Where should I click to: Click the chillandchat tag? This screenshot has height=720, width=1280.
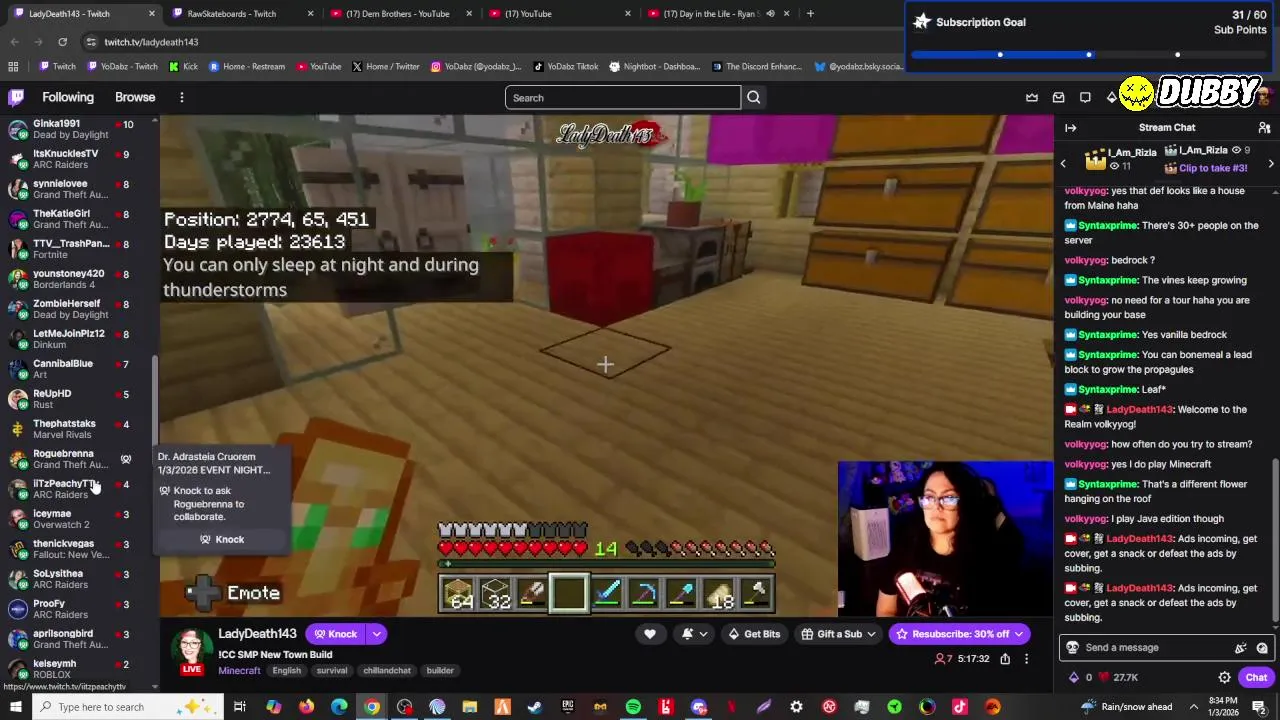pyautogui.click(x=387, y=670)
